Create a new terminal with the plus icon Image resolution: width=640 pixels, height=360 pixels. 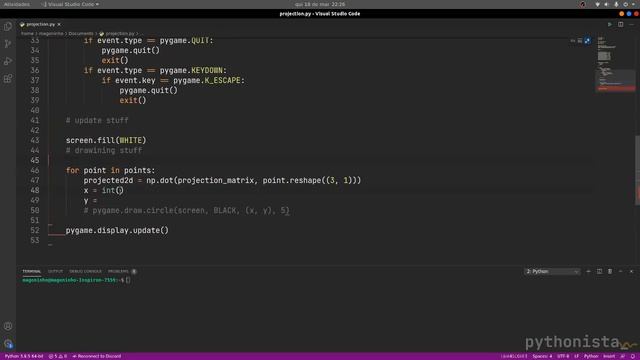pyautogui.click(x=588, y=271)
